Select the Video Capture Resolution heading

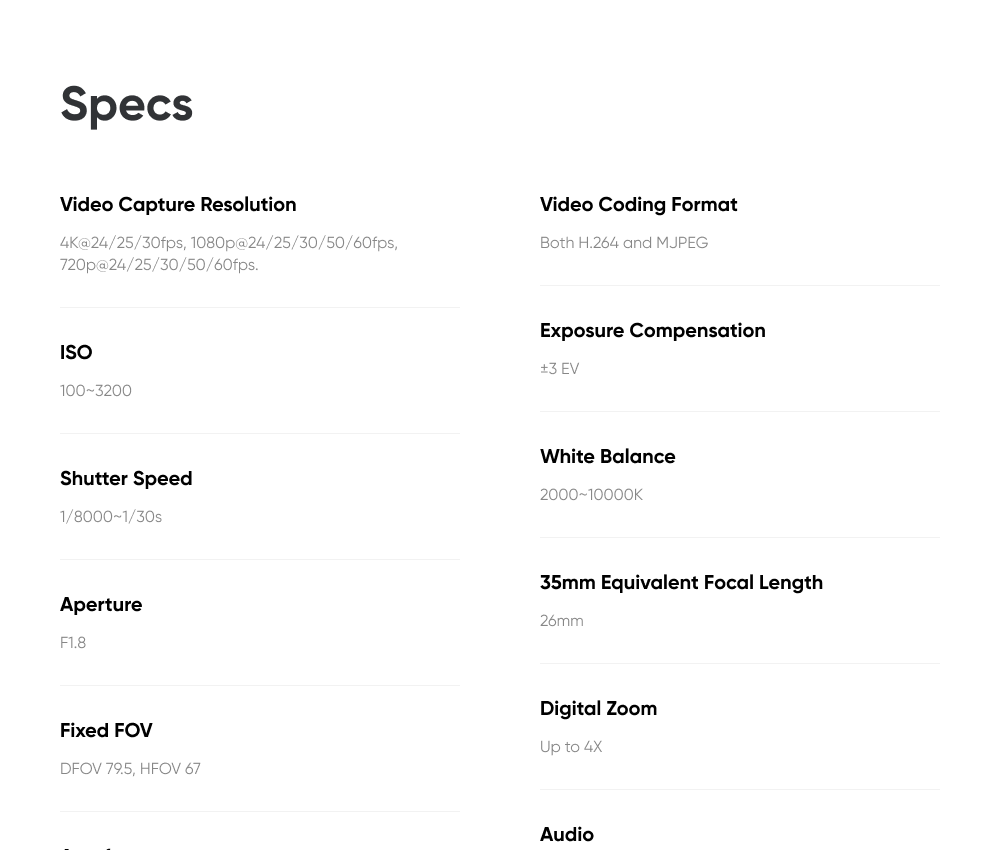(178, 205)
